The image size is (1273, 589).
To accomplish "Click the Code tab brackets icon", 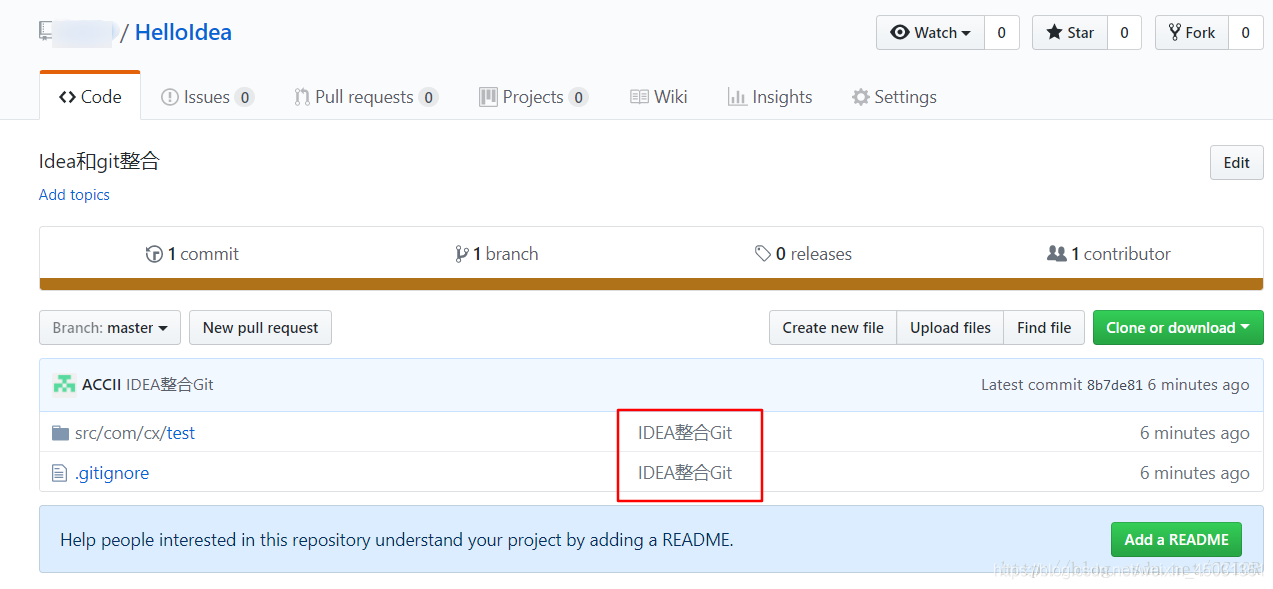I will pyautogui.click(x=67, y=97).
